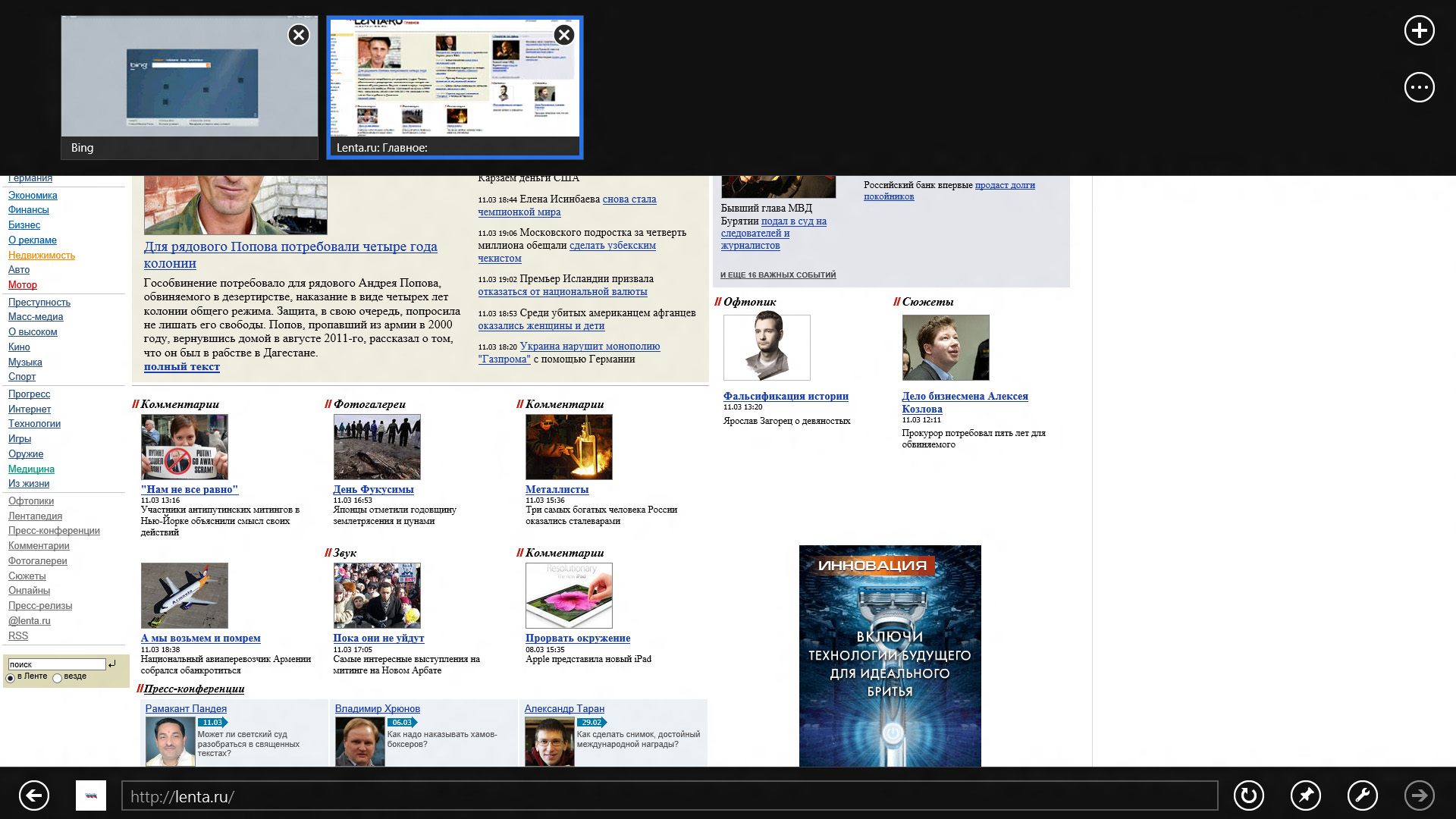Click the steel furnace photo thumbnail
This screenshot has width=1456, height=819.
click(x=569, y=447)
